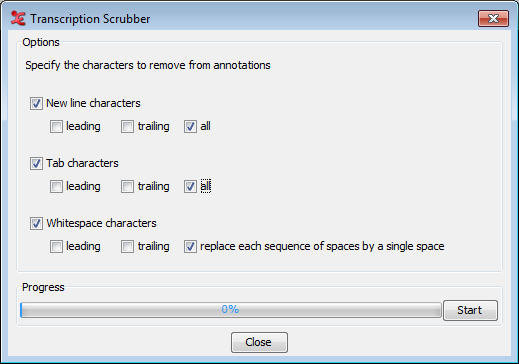Tick trailing under Whitespace characters

pyautogui.click(x=127, y=246)
